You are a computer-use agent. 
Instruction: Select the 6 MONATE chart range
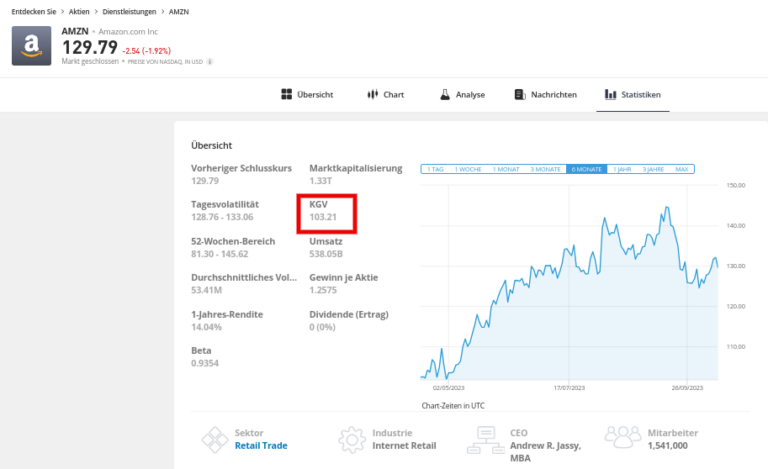(x=586, y=169)
